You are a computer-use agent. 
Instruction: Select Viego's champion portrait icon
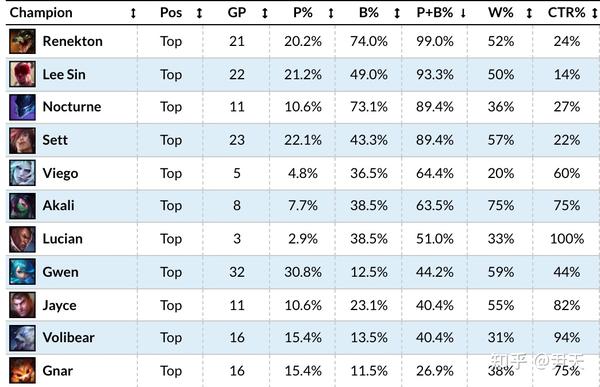point(23,173)
